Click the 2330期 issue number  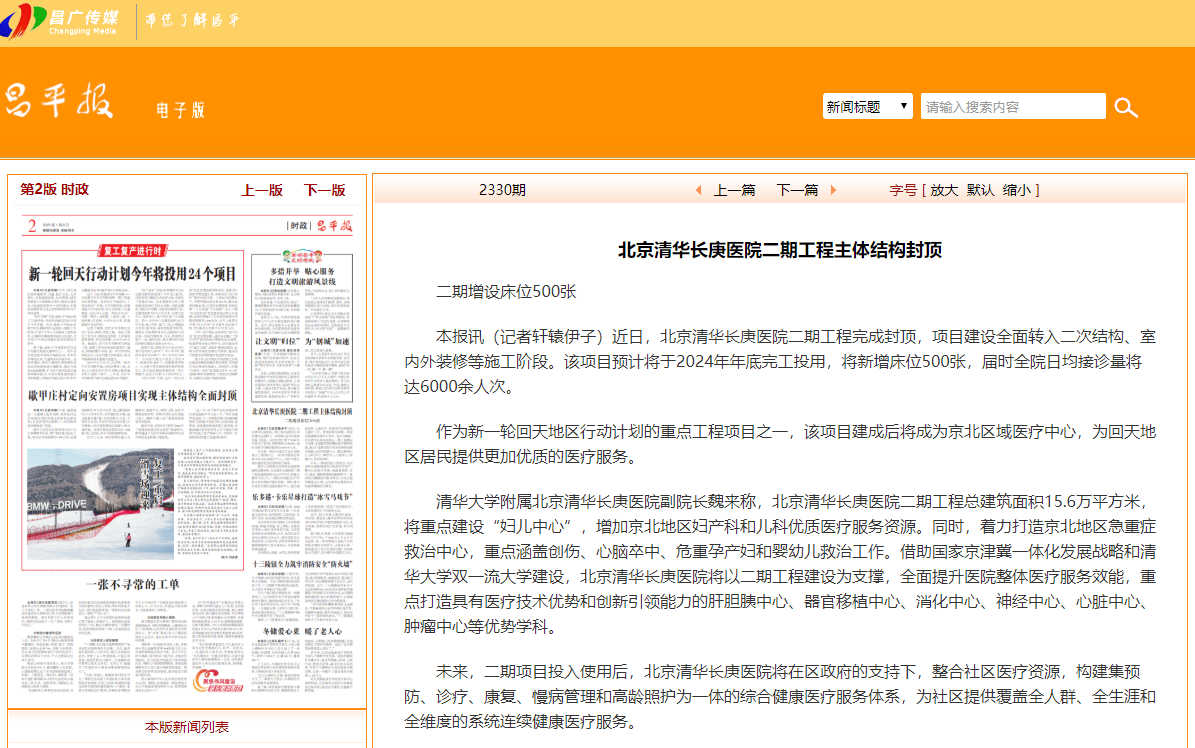[x=502, y=190]
